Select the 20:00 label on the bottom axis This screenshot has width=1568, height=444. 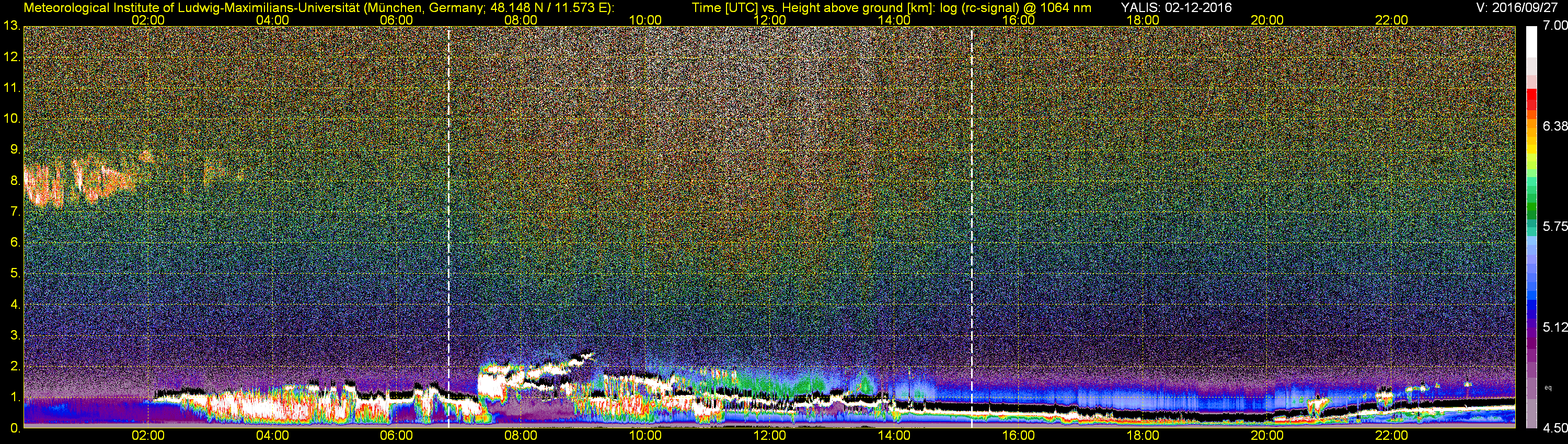pyautogui.click(x=1267, y=436)
